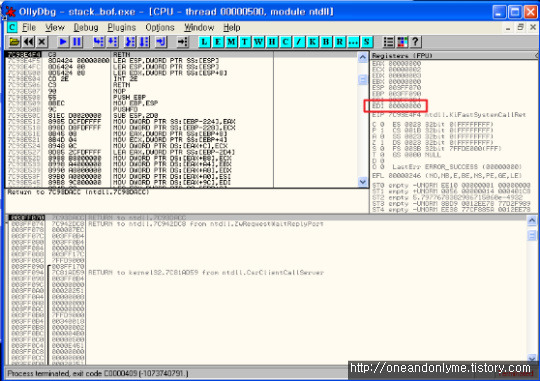Show Memory map with M button
Image resolution: width=540 pixels, height=381 pixels.
click(231, 42)
